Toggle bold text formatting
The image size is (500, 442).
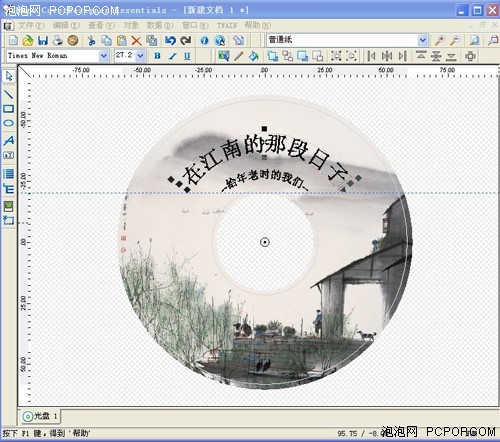point(157,56)
